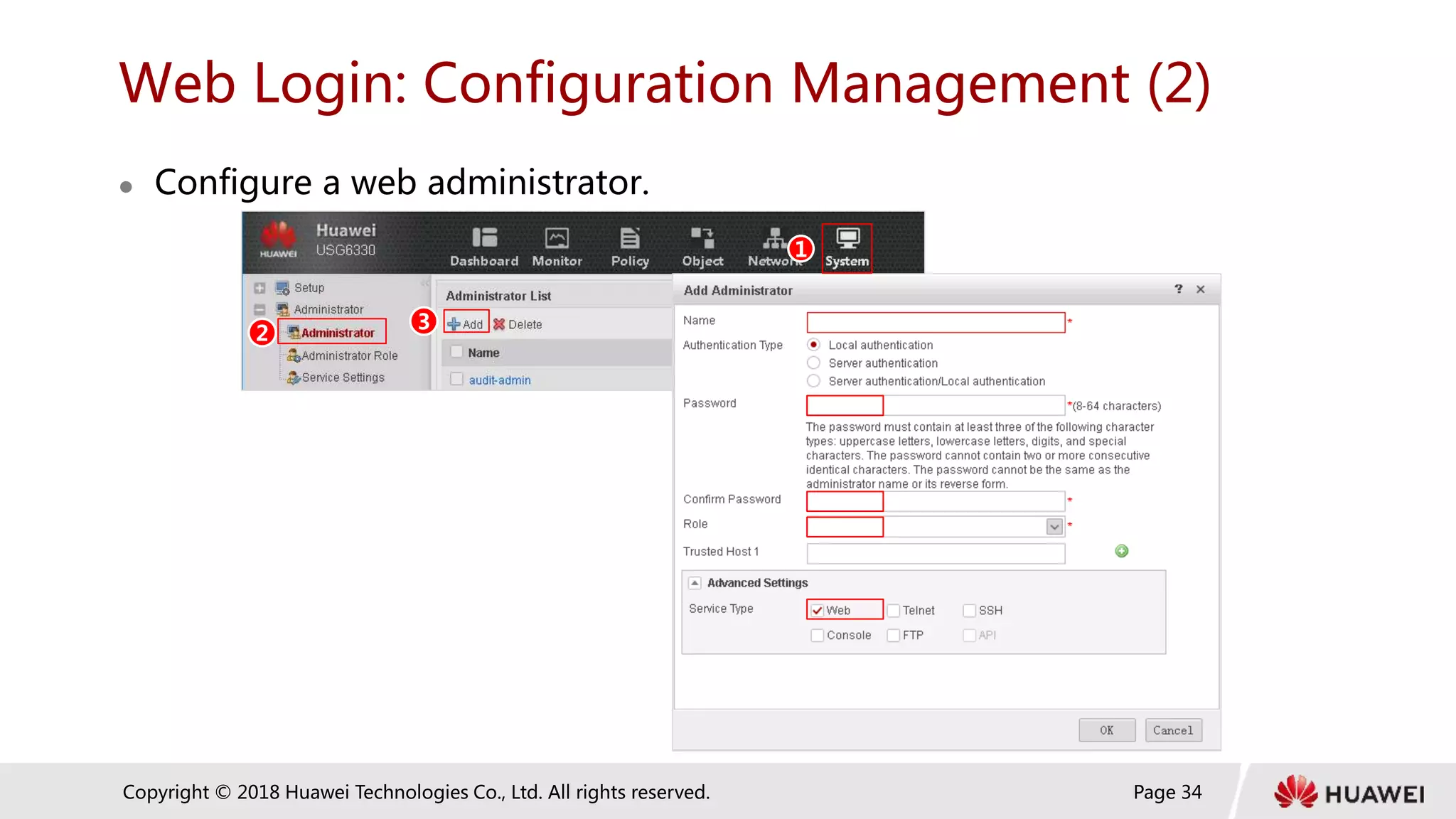The image size is (1456, 819).
Task: Collapse the left navigation panel arrow
Action: (x=424, y=284)
